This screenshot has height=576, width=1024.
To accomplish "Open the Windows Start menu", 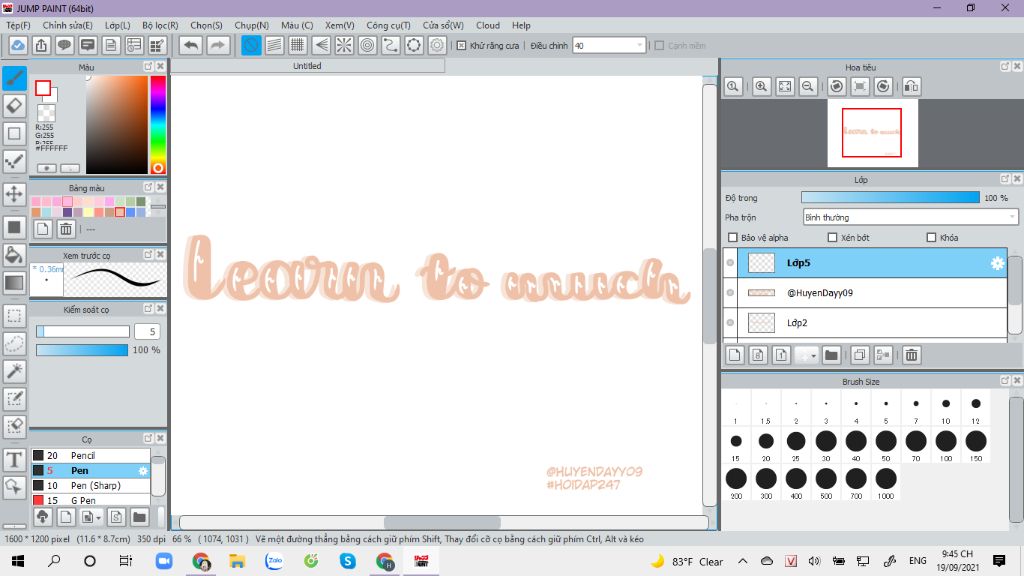I will (x=18, y=561).
